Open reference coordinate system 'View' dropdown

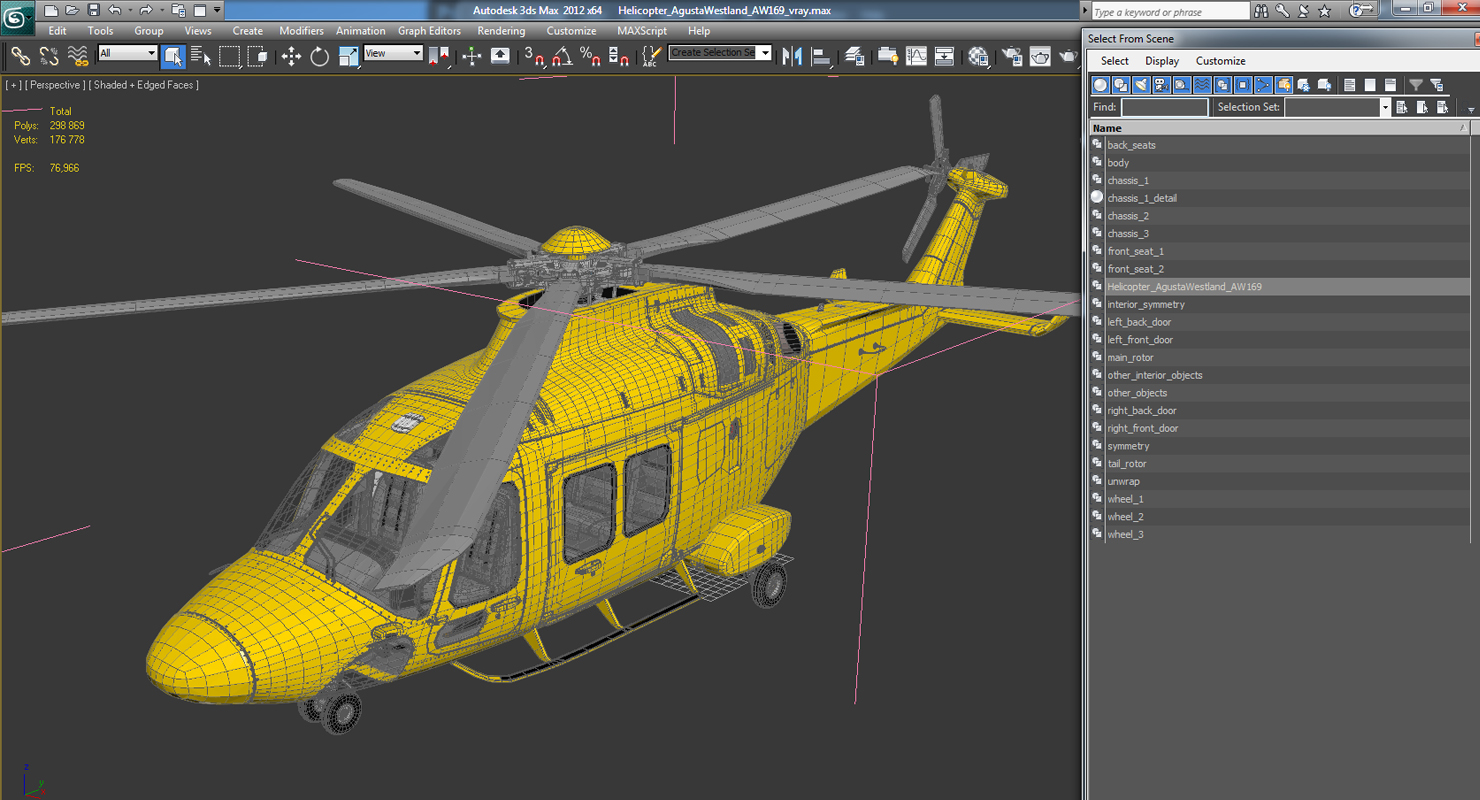(393, 53)
